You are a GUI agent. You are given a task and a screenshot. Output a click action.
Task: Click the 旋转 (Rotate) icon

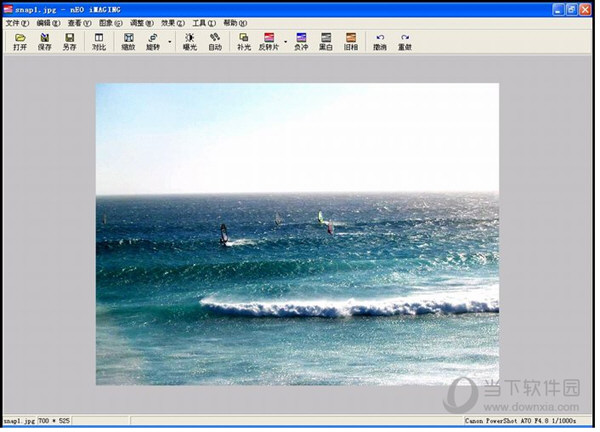[x=153, y=41]
